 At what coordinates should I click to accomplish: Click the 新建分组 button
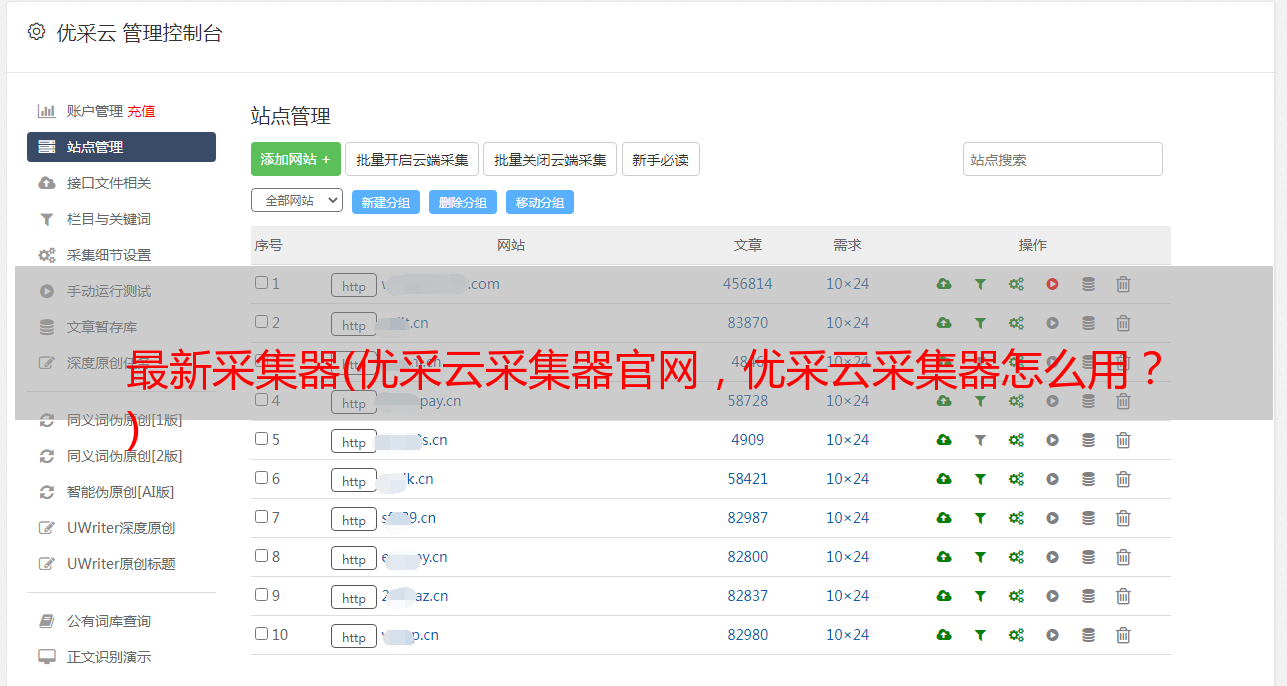(386, 202)
